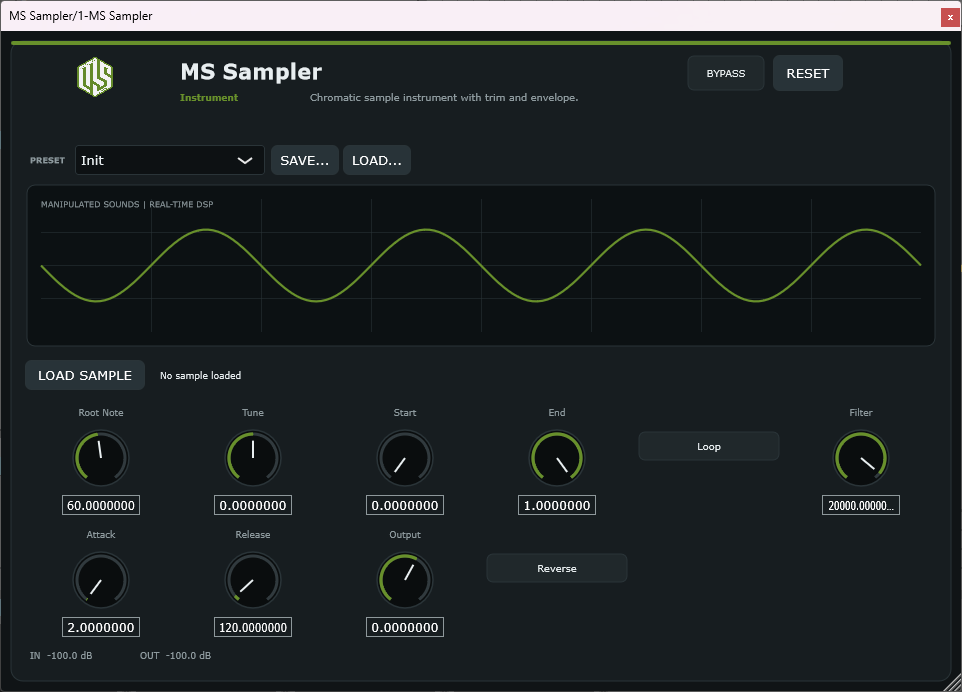This screenshot has height=692, width=962.
Task: Click the 'OUT -100.0 dB' meter readout
Action: [x=175, y=655]
